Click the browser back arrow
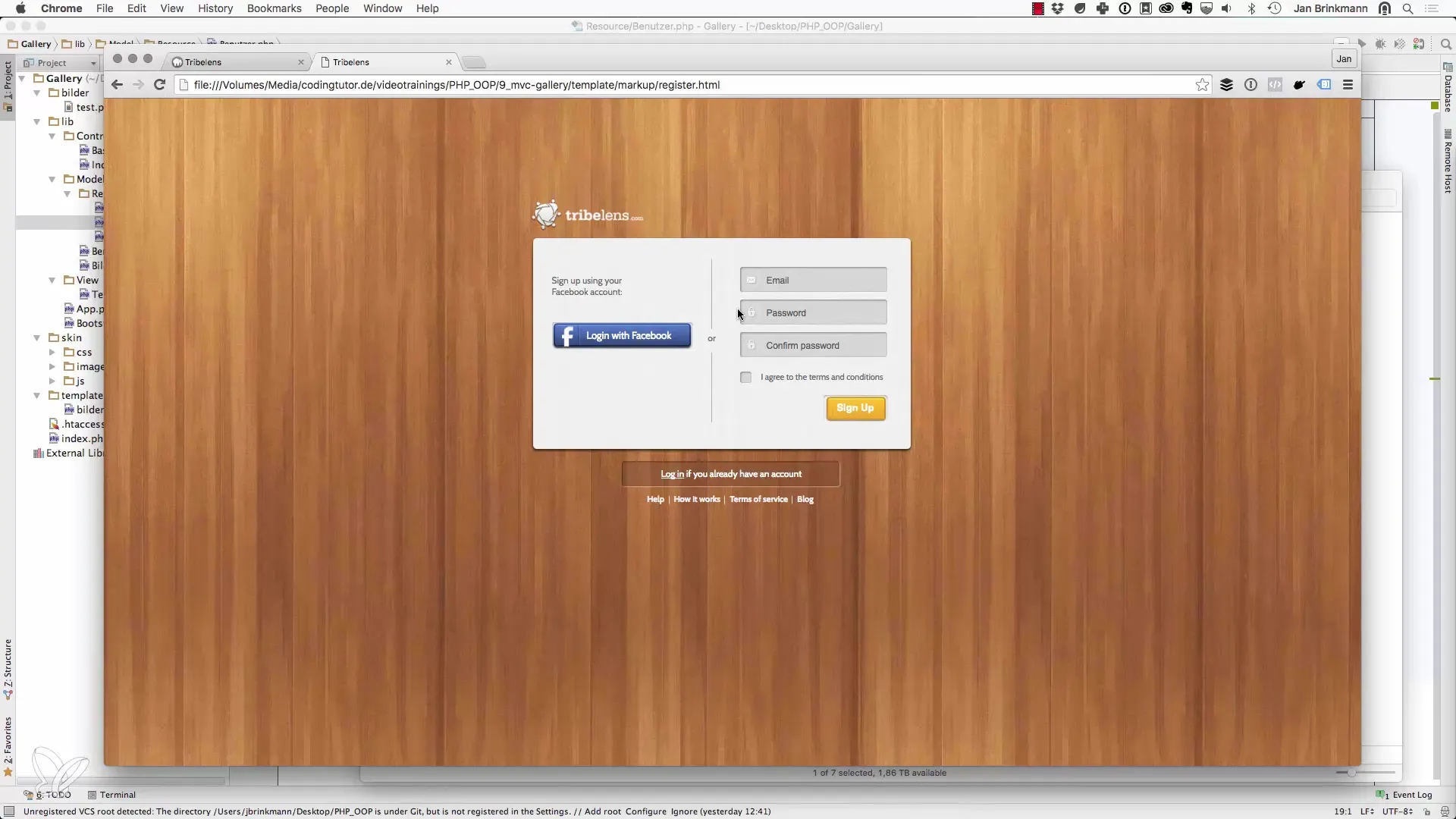 pos(117,85)
